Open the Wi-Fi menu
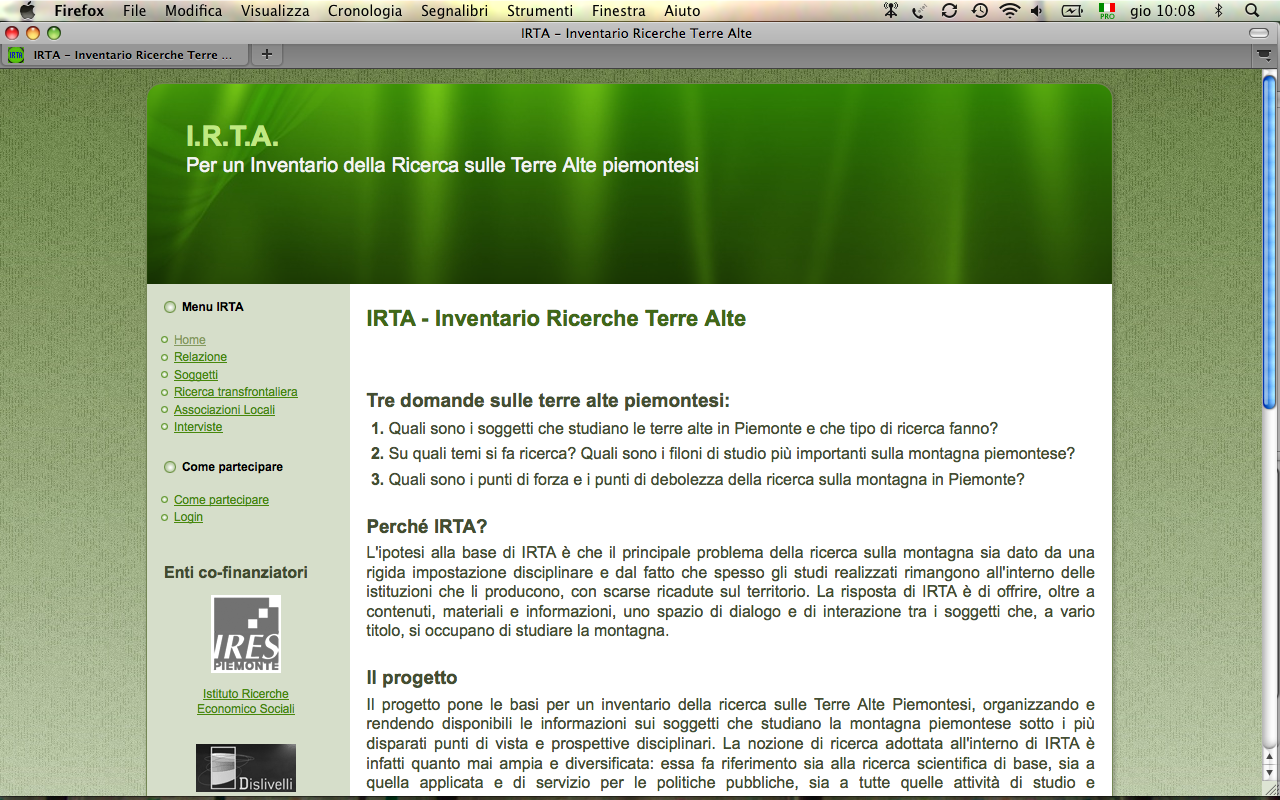Viewport: 1280px width, 800px height. point(1009,11)
